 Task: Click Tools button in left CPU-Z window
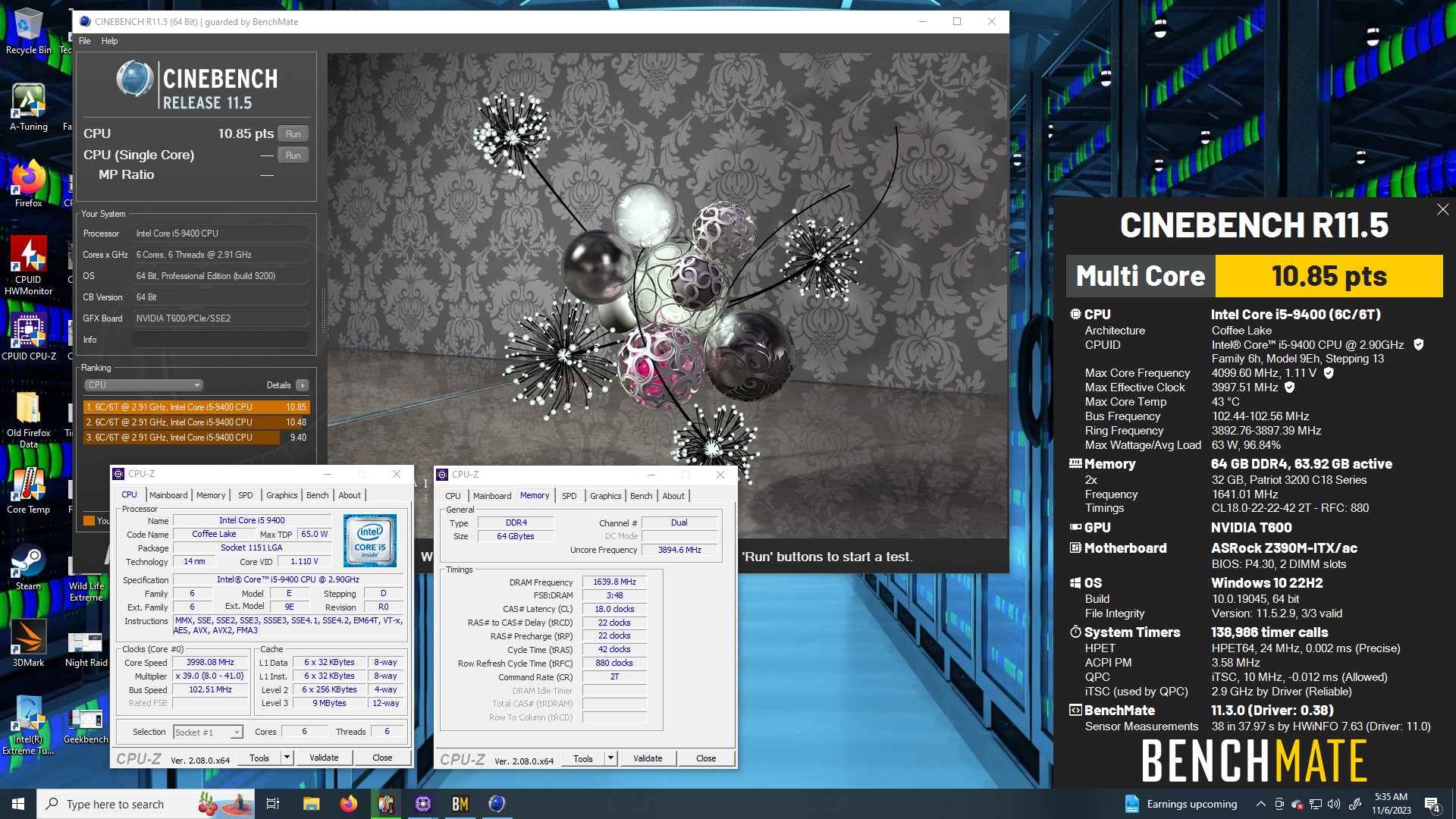(259, 758)
